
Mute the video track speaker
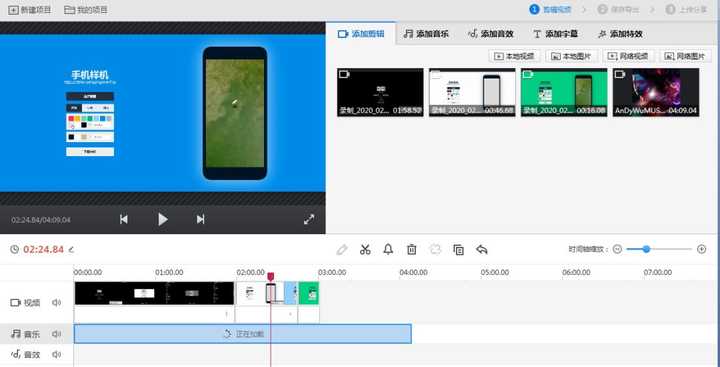click(56, 303)
